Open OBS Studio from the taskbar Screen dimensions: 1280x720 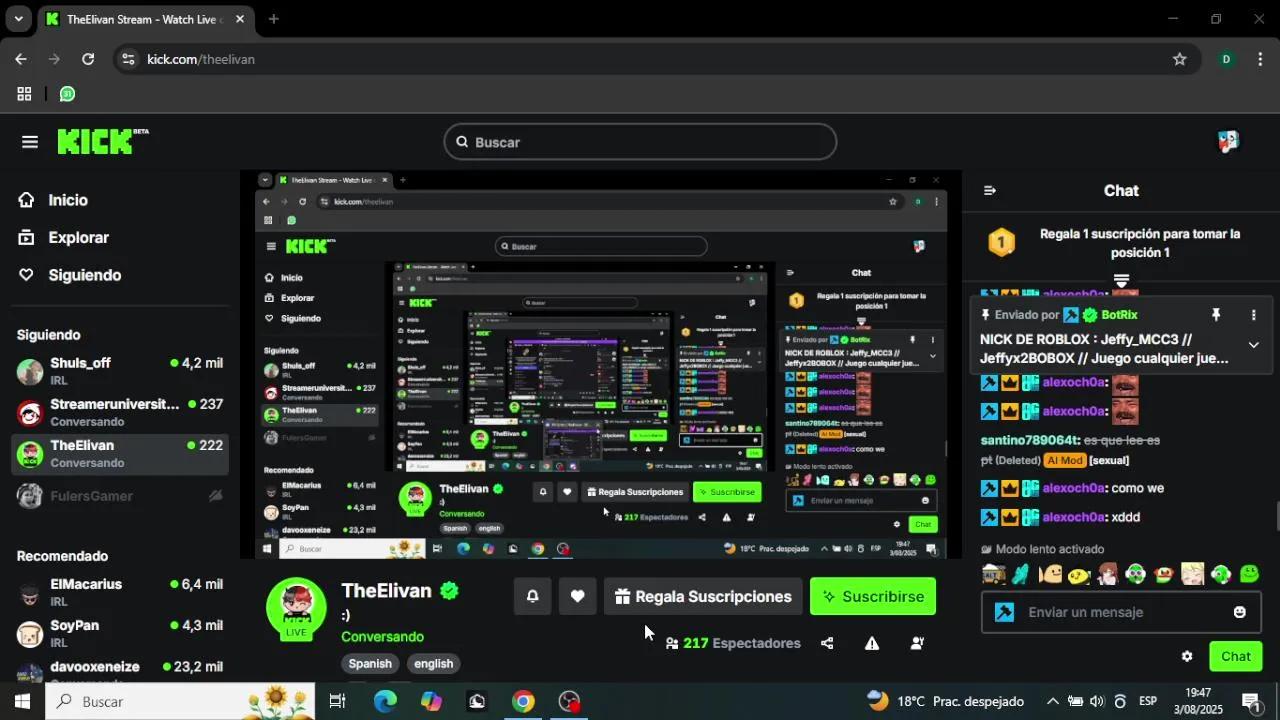569,701
